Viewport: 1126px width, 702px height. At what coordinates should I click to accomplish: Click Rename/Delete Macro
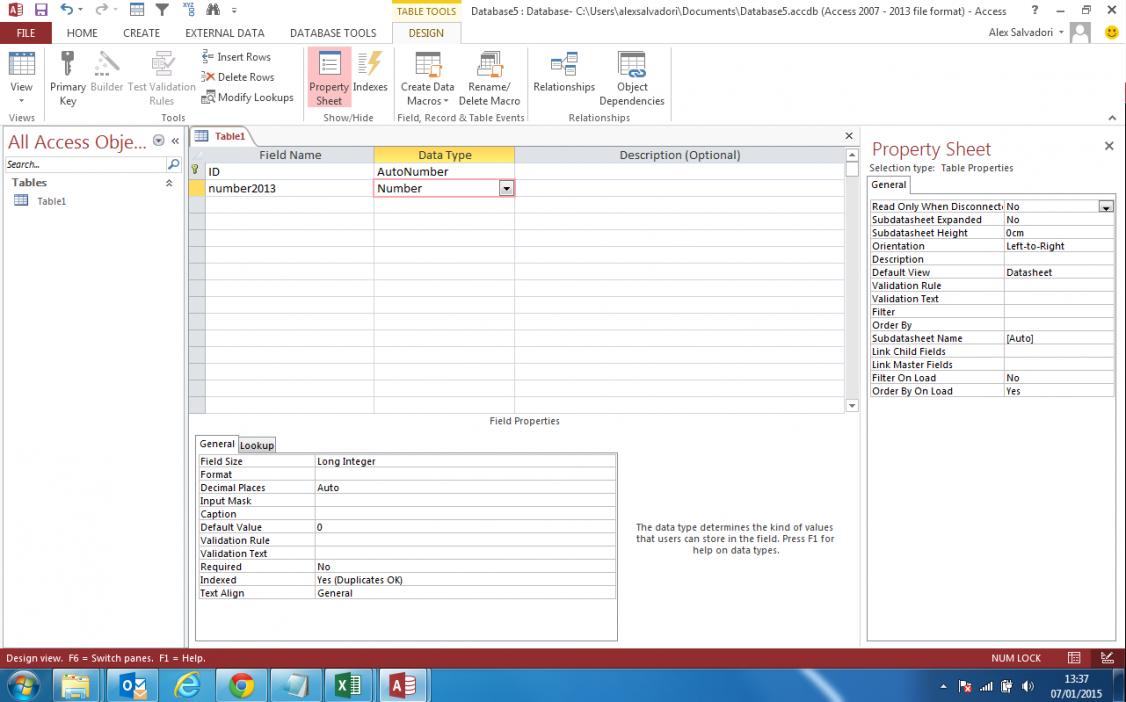(x=489, y=78)
